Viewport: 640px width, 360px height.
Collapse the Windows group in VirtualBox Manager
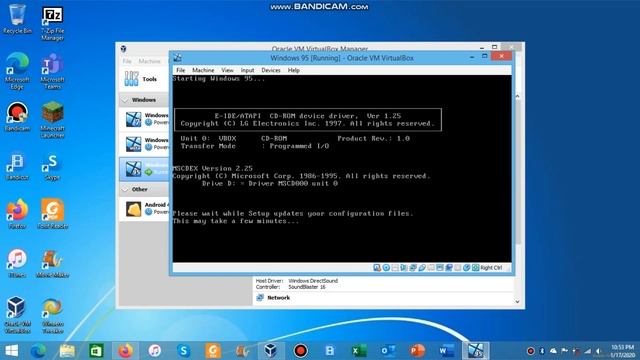click(126, 100)
